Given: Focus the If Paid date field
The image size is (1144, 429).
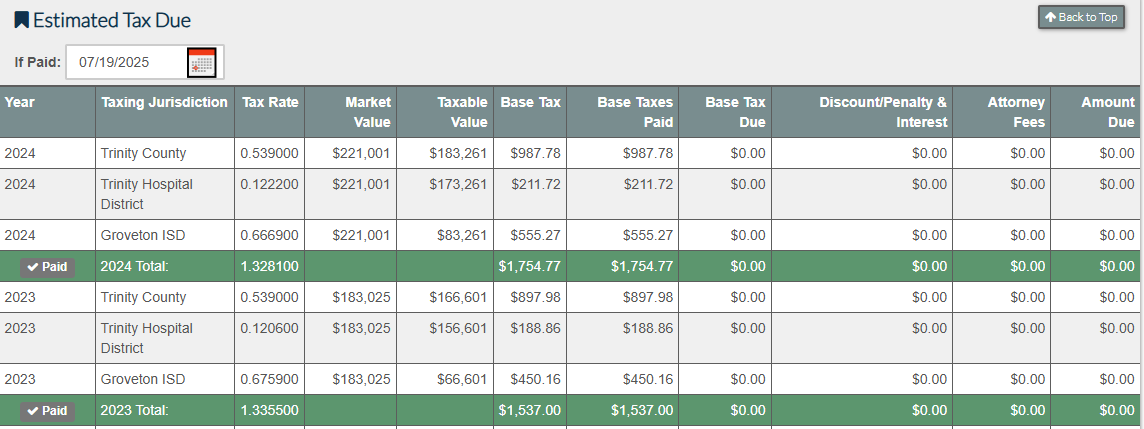Looking at the screenshot, I should pyautogui.click(x=126, y=62).
